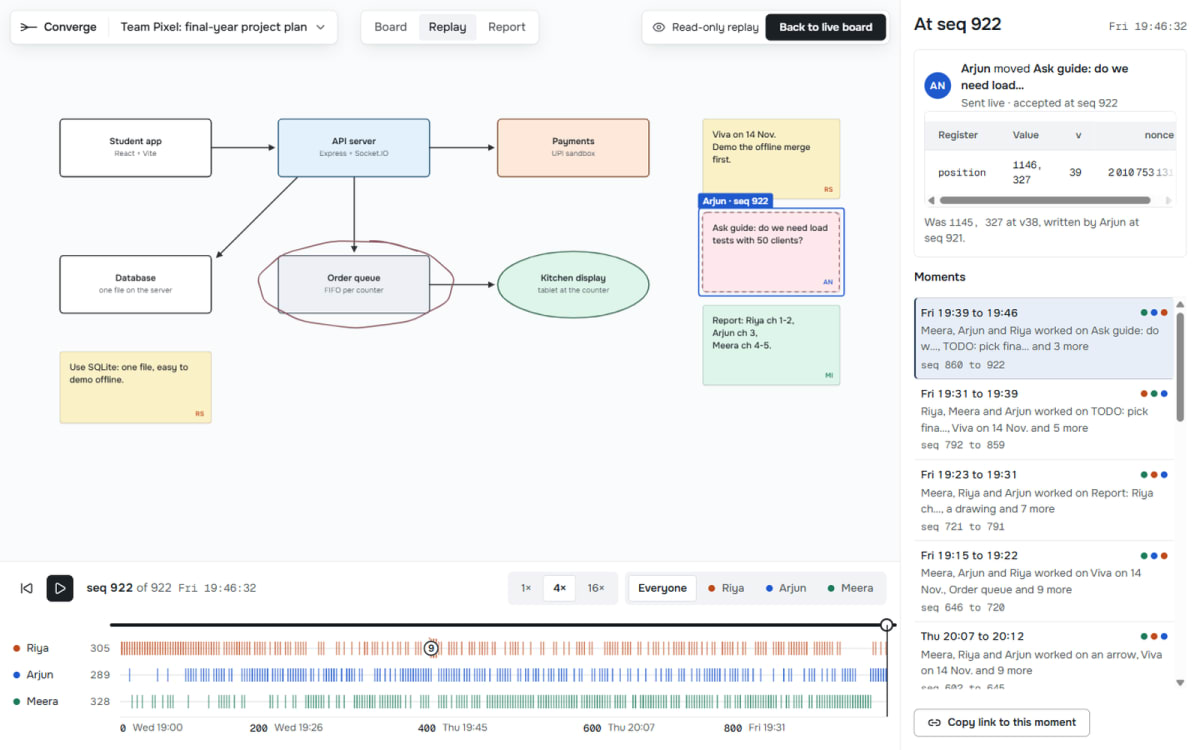Open the Fri 19:23 to 19:31 moment
This screenshot has height=750, width=1200.
pos(1042,500)
